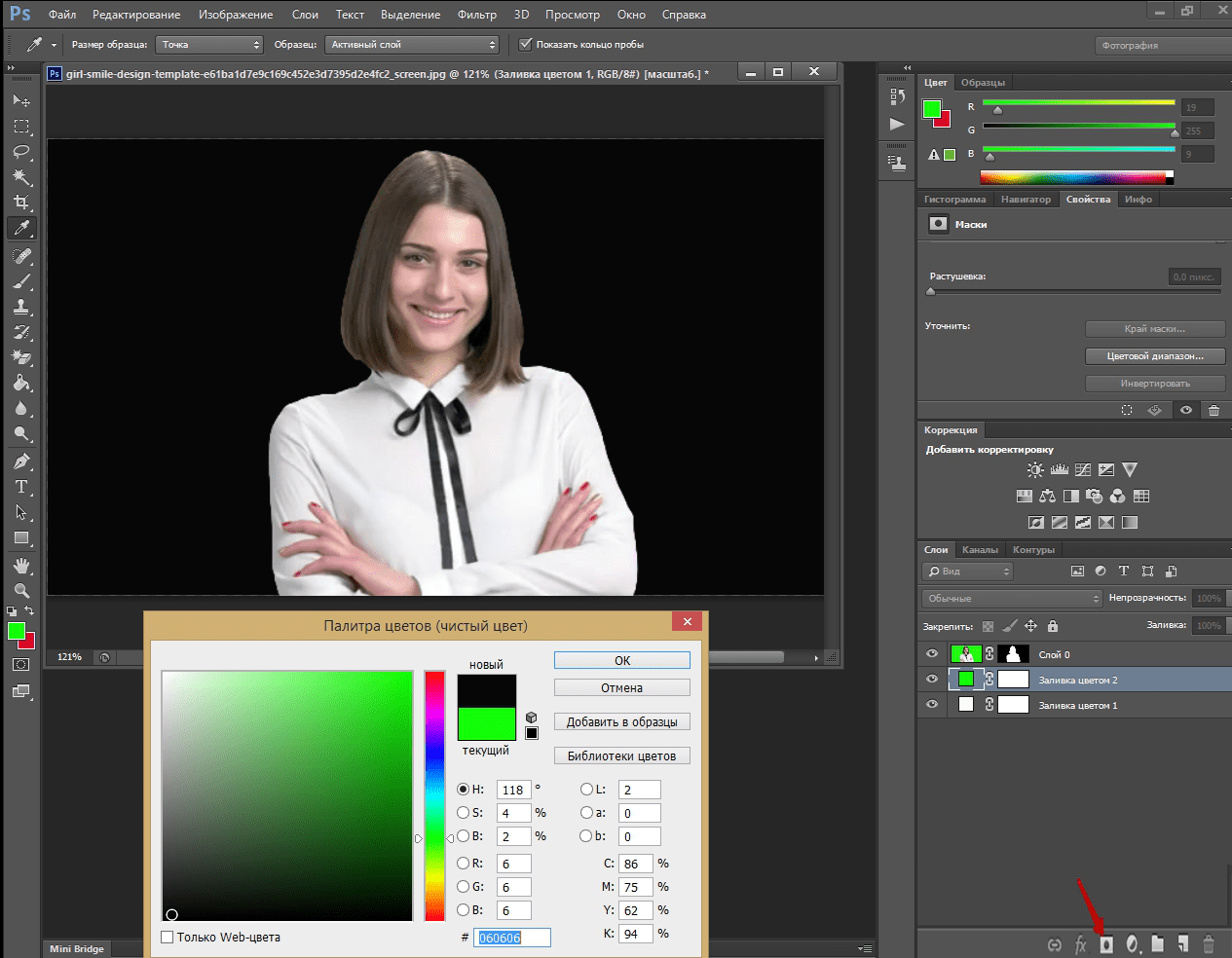
Task: Open the Фильтр menu
Action: tap(476, 15)
